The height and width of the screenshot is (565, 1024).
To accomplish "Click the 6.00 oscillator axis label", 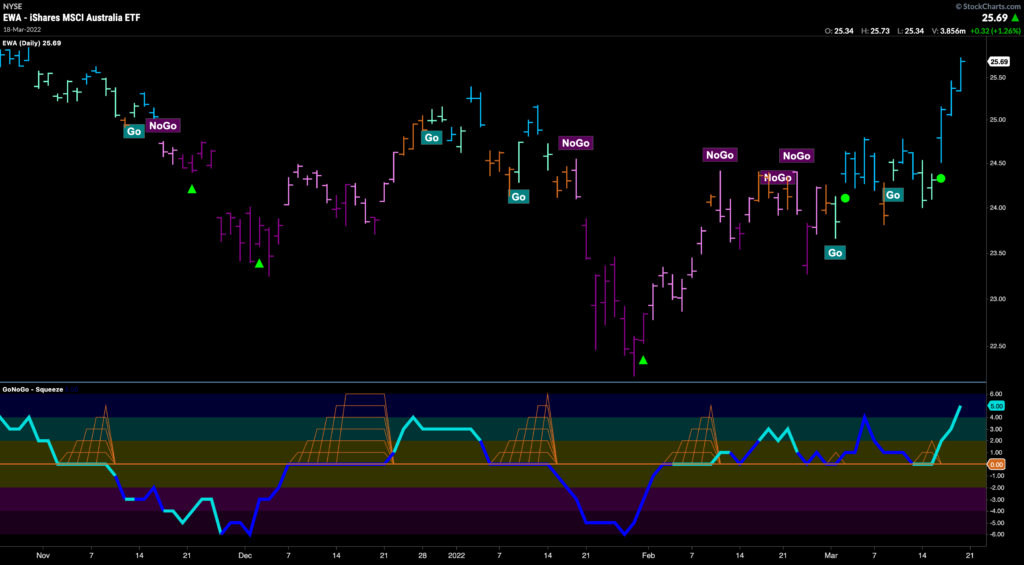I will coord(997,394).
